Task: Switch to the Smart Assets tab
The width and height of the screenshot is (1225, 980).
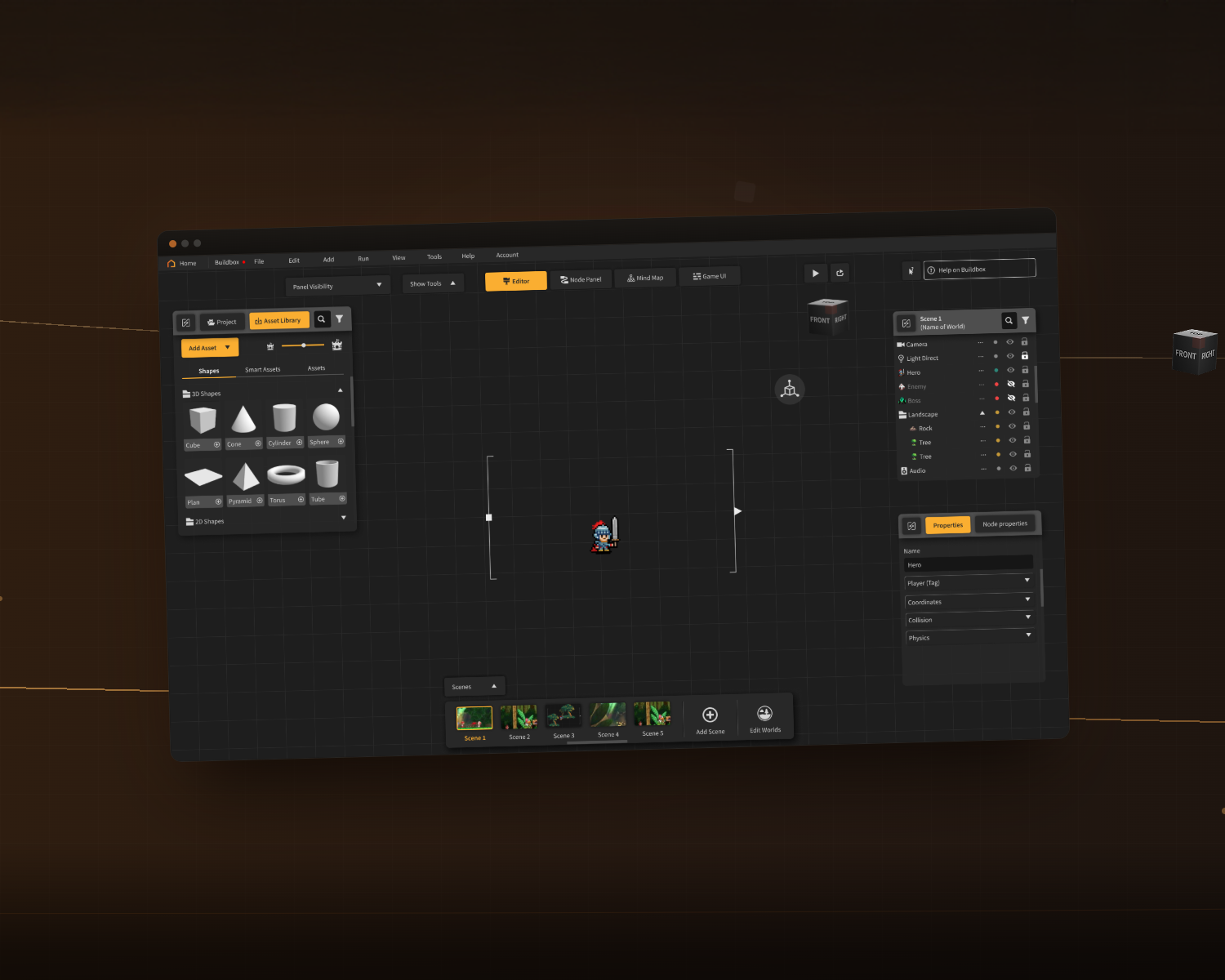Action: [x=262, y=370]
